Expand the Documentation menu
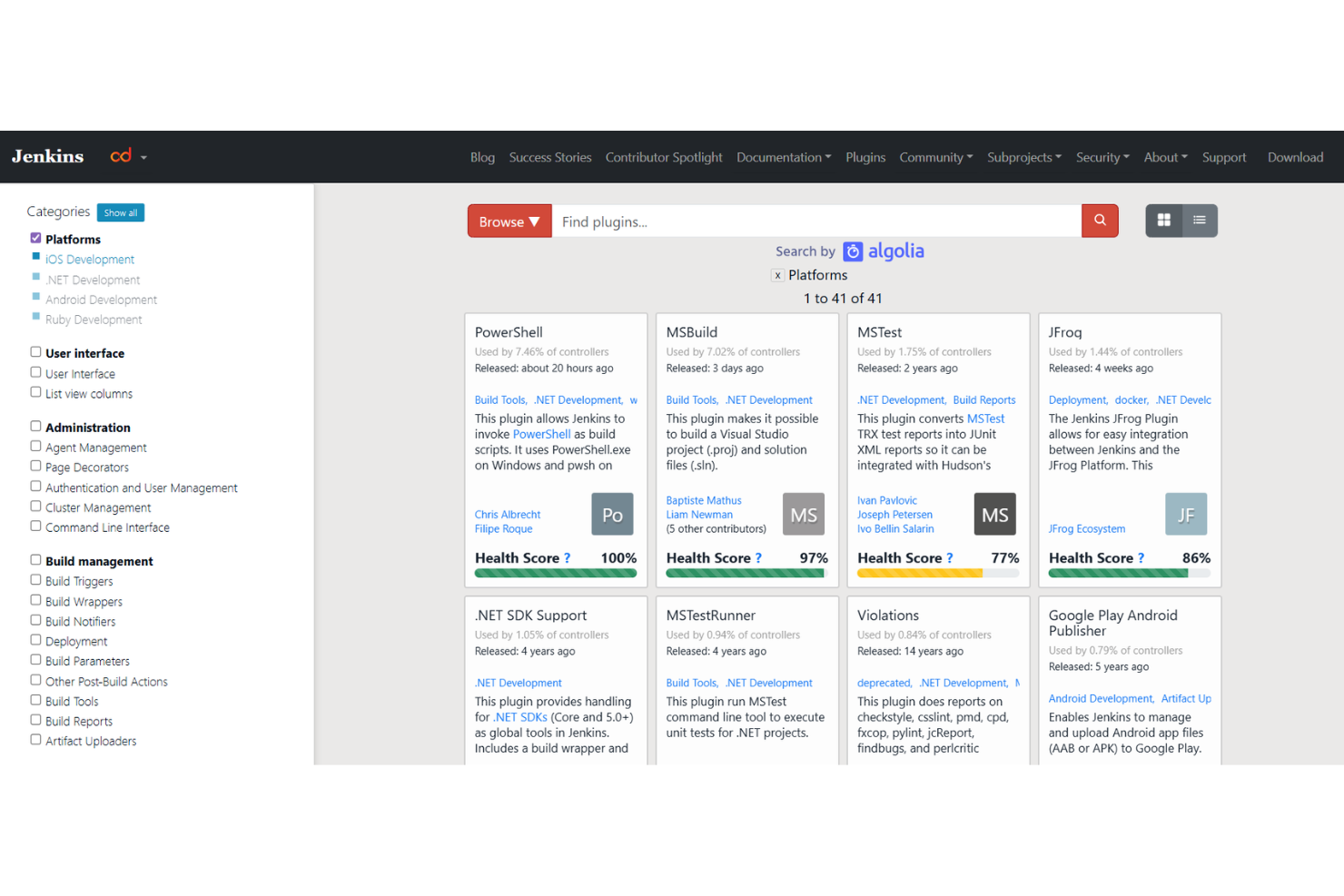The width and height of the screenshot is (1344, 896). pyautogui.click(x=783, y=157)
